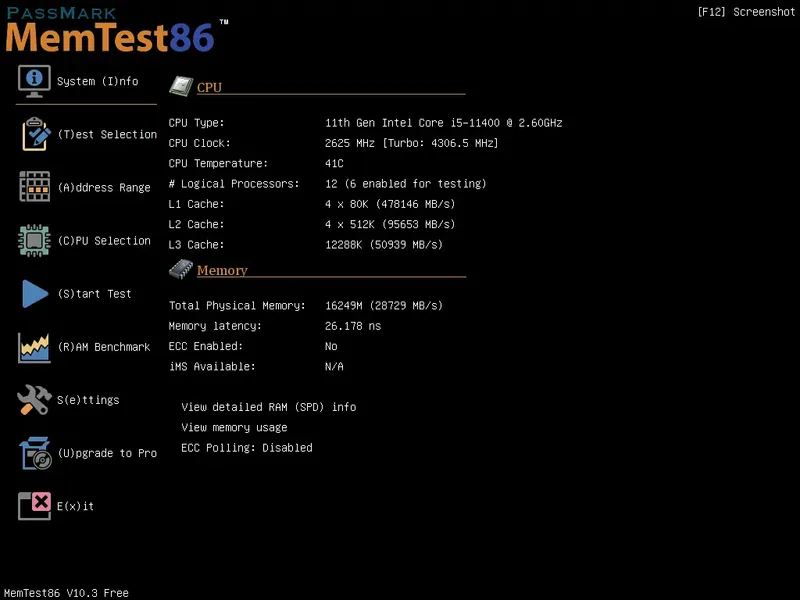Click '12 (6 enabled for testing)' value
The height and width of the screenshot is (600, 800).
point(406,184)
